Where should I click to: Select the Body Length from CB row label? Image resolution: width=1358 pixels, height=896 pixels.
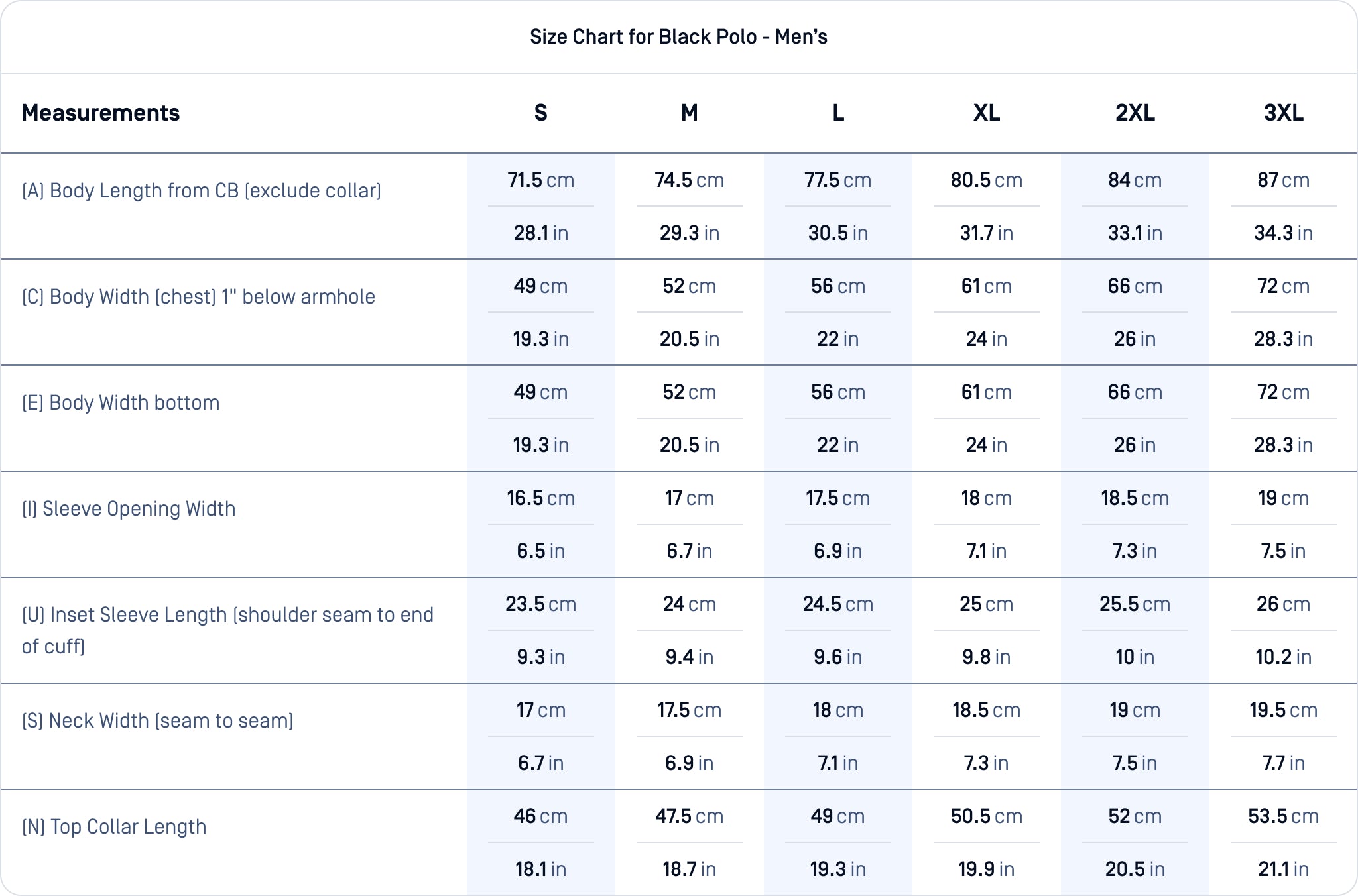pyautogui.click(x=202, y=191)
